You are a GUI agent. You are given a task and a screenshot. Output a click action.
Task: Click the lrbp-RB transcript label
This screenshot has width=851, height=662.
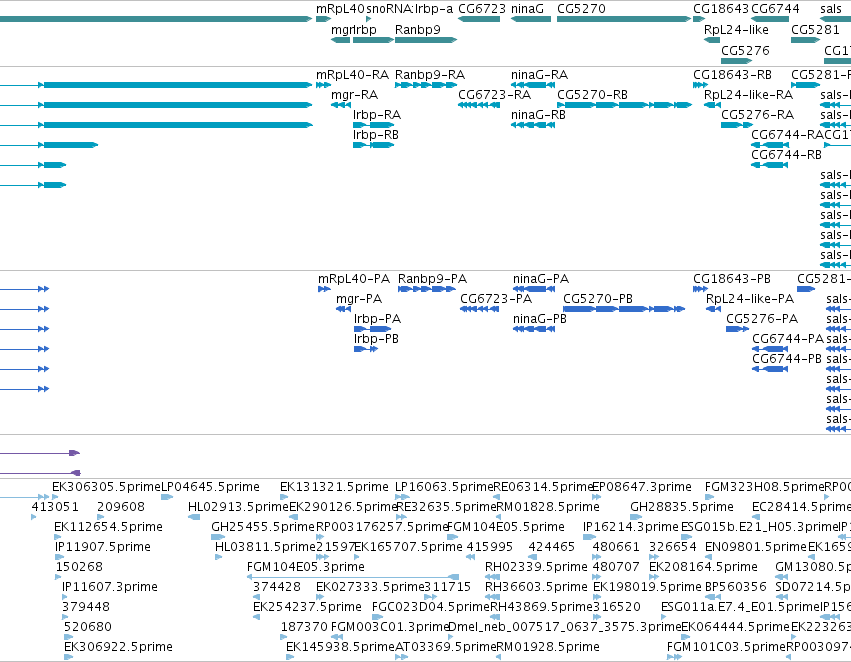click(376, 135)
